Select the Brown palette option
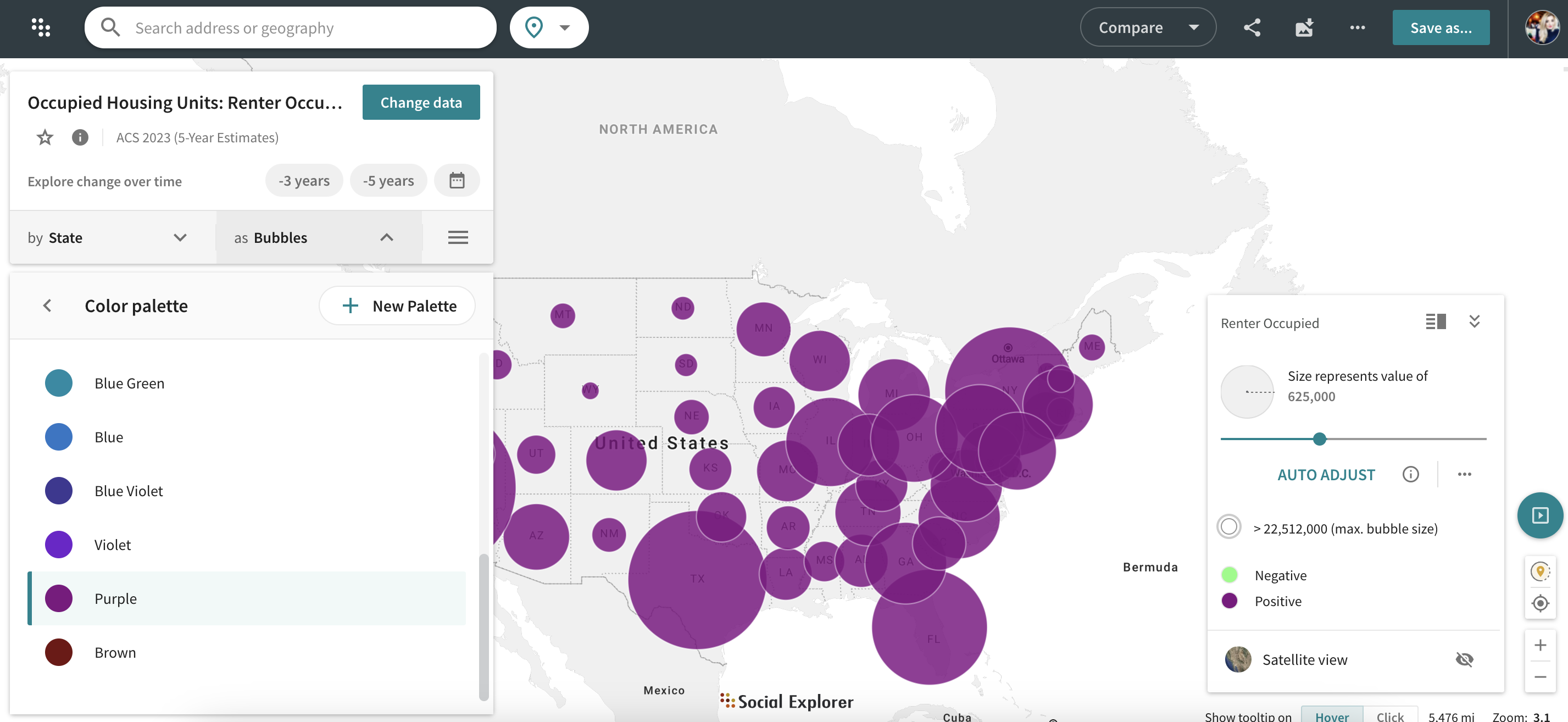Image resolution: width=1568 pixels, height=722 pixels. (115, 653)
